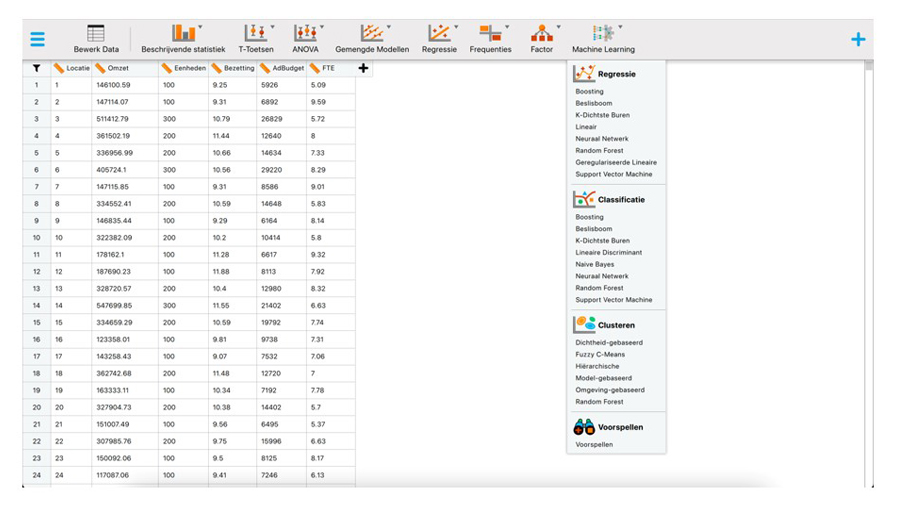Open the T-Toetsen analysis menu
The width and height of the screenshot is (900, 508).
pos(255,35)
